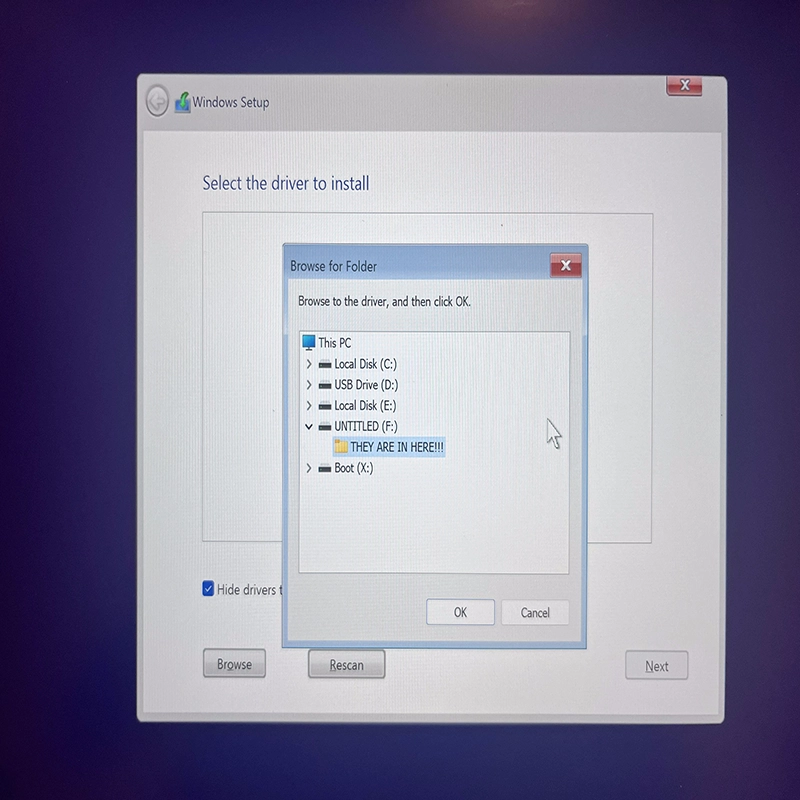Click the Boot (X:) drive icon
This screenshot has height=800, width=800.
[x=325, y=468]
